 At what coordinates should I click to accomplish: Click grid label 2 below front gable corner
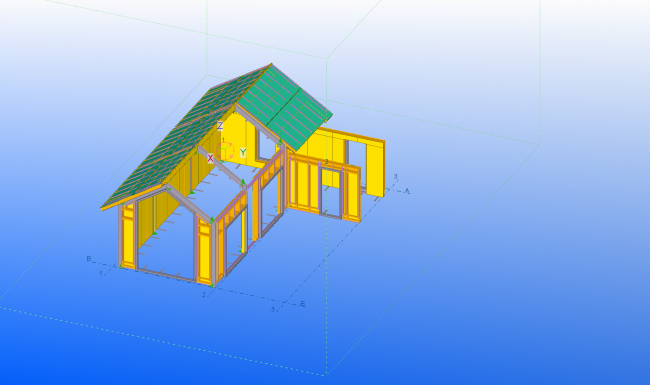coord(204,295)
